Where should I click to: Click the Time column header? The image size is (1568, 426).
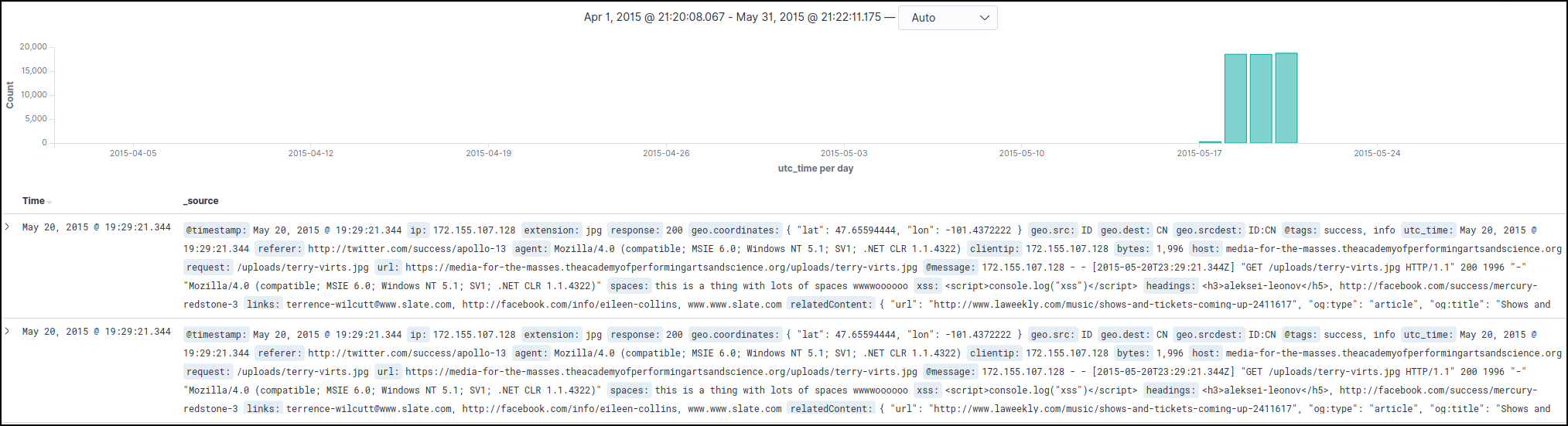pos(33,201)
